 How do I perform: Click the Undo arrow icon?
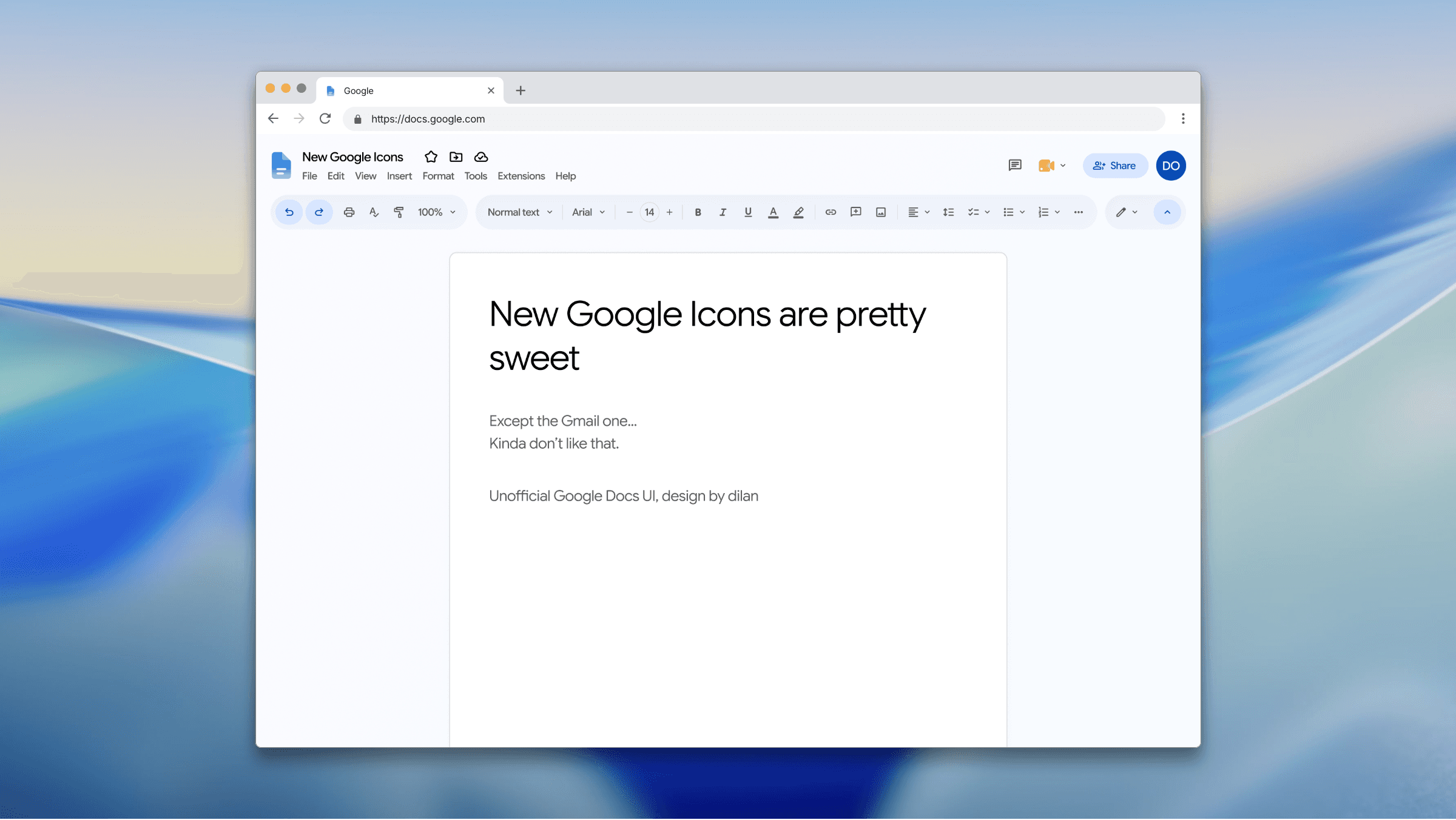[x=289, y=212]
